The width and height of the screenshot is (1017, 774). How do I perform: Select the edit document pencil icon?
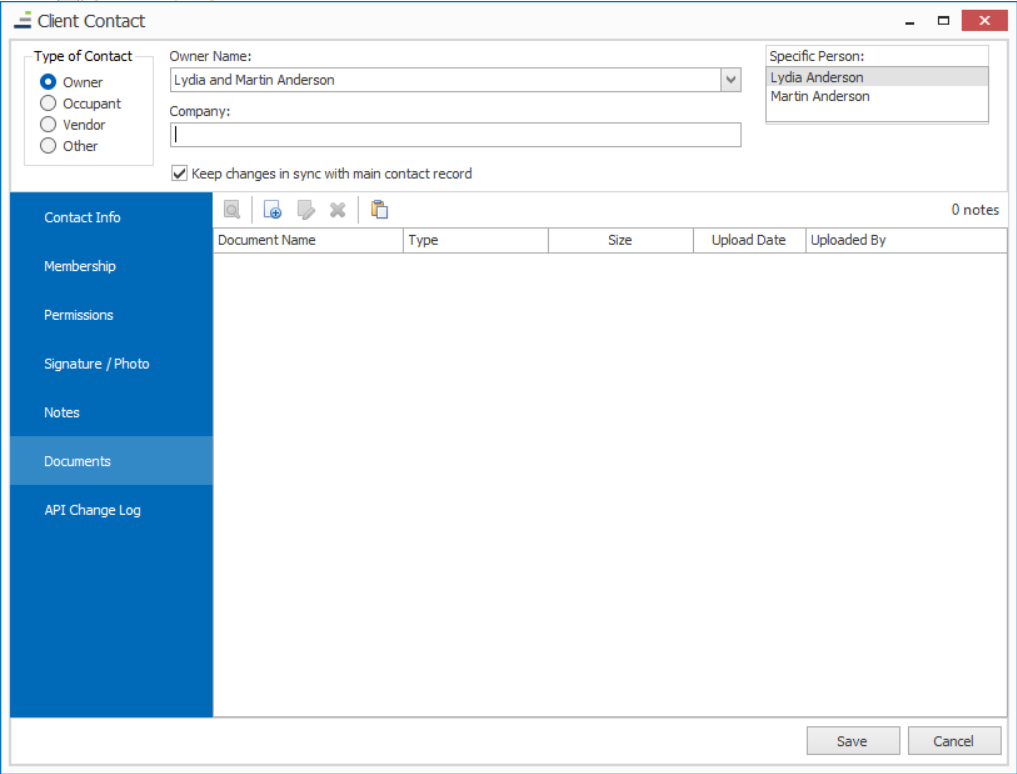point(307,209)
